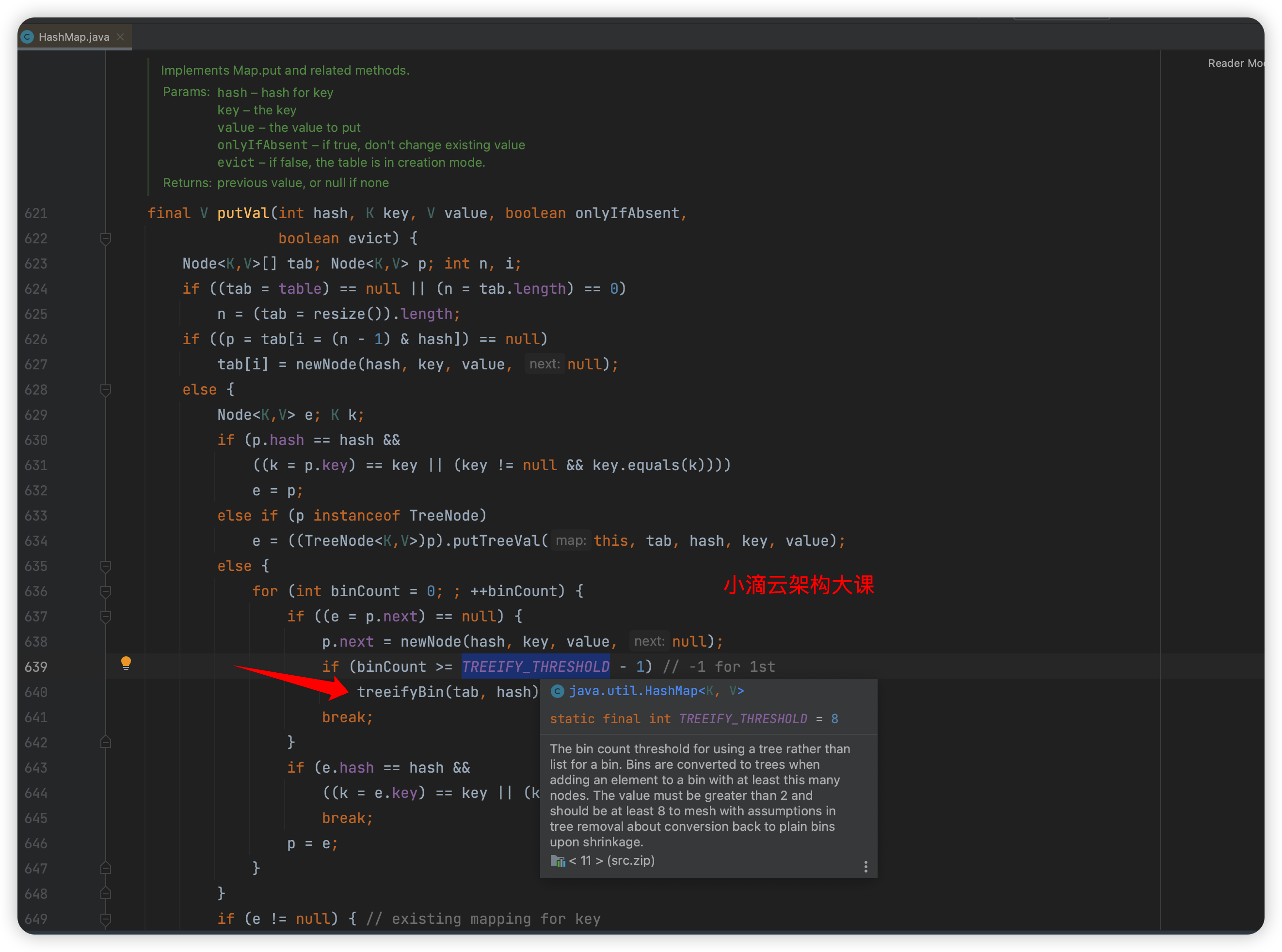This screenshot has height=952, width=1282.
Task: Collapse the for loop at line 636
Action: coord(106,592)
